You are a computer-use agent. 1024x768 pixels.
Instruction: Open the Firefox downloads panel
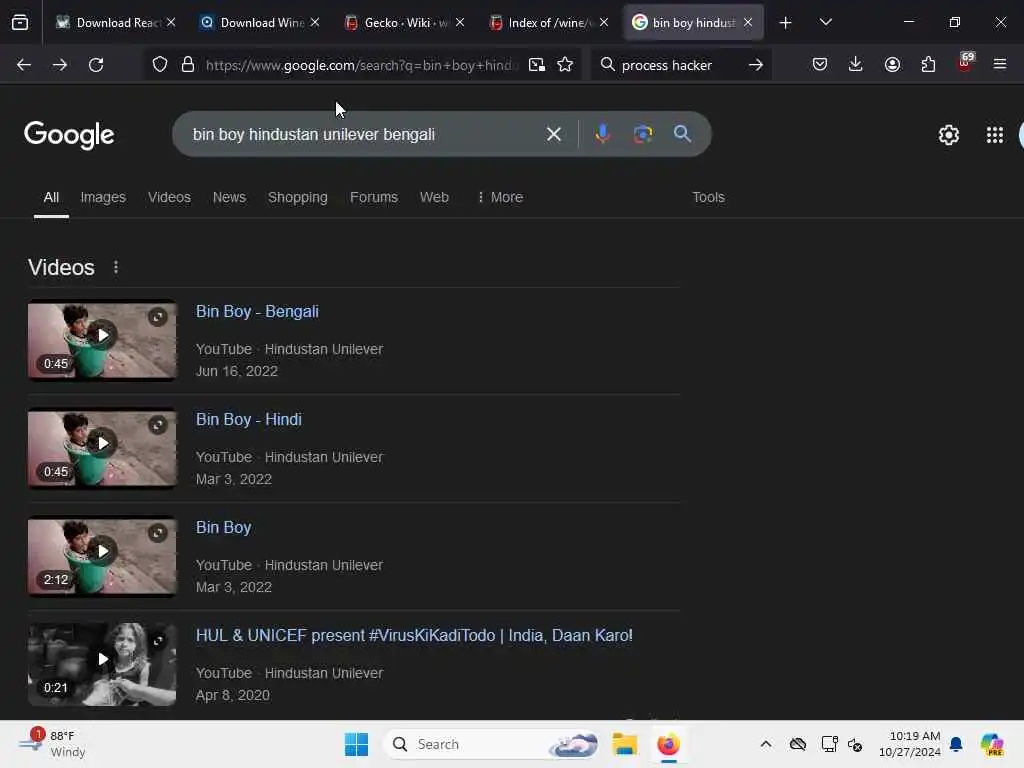[856, 65]
